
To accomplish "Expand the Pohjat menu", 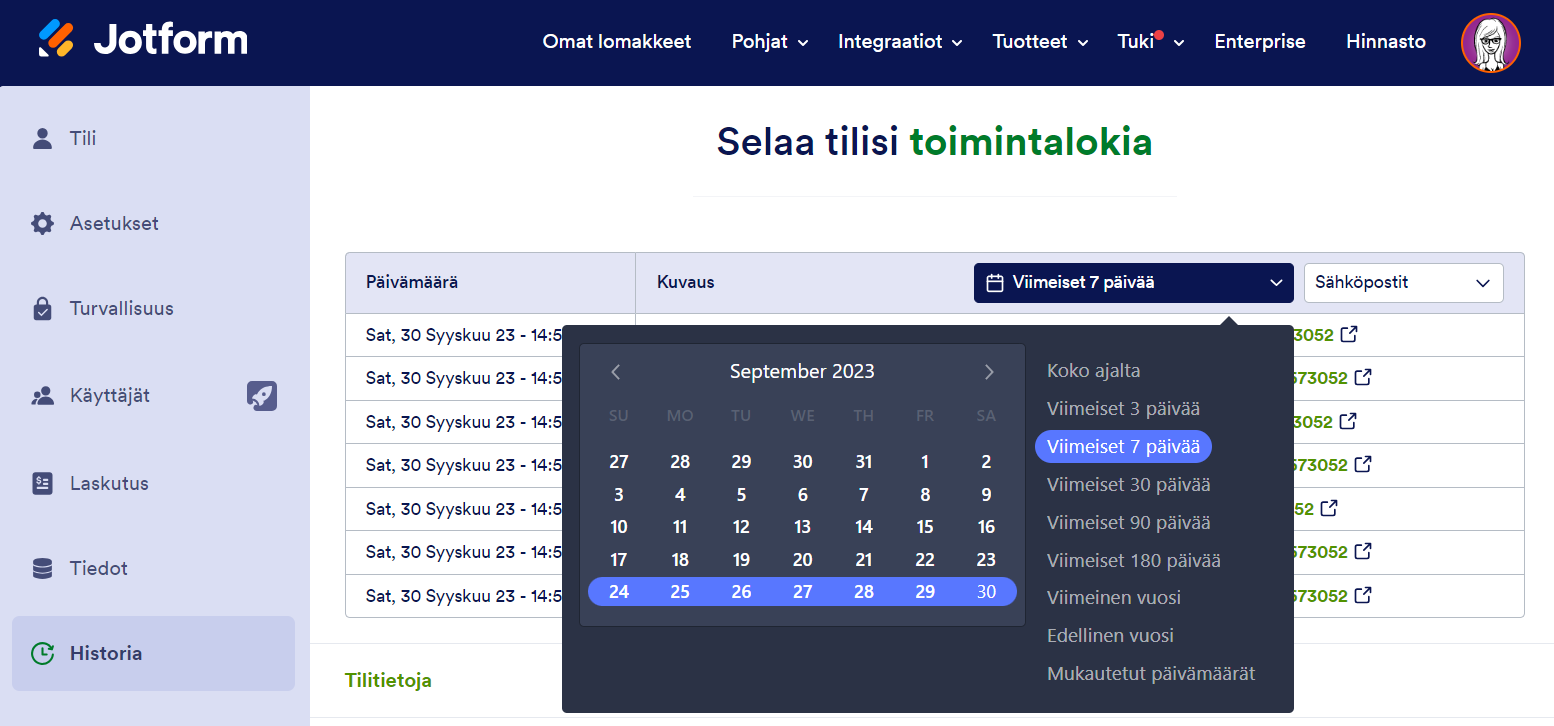I will (x=769, y=42).
